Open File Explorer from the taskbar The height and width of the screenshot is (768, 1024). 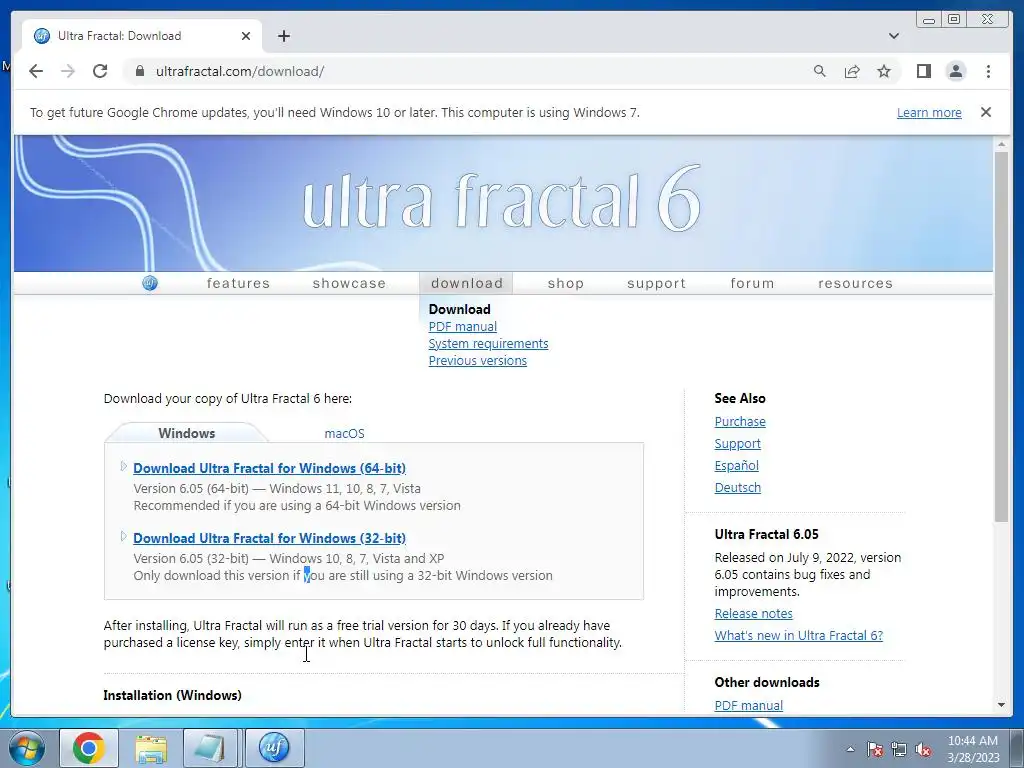pyautogui.click(x=150, y=748)
